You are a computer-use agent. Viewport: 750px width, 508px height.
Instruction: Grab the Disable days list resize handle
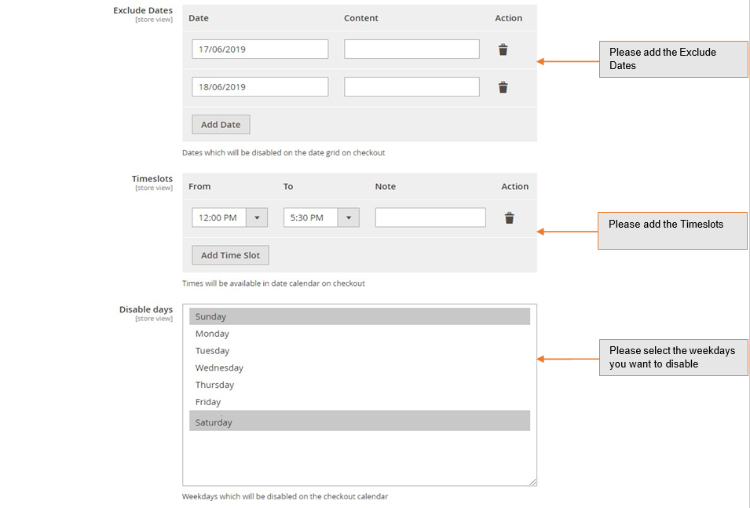pyautogui.click(x=533, y=482)
